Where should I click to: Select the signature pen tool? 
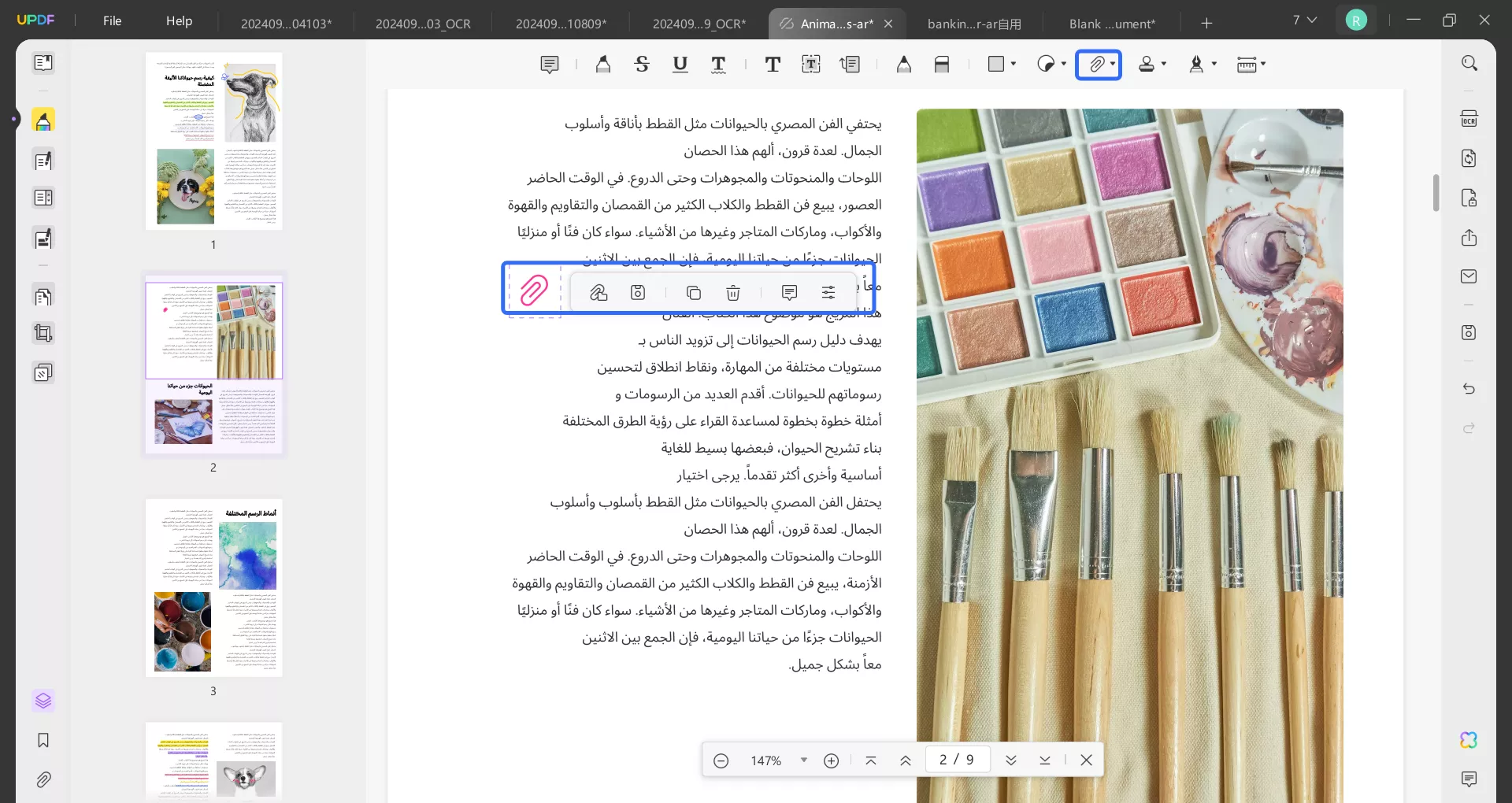(x=1197, y=64)
